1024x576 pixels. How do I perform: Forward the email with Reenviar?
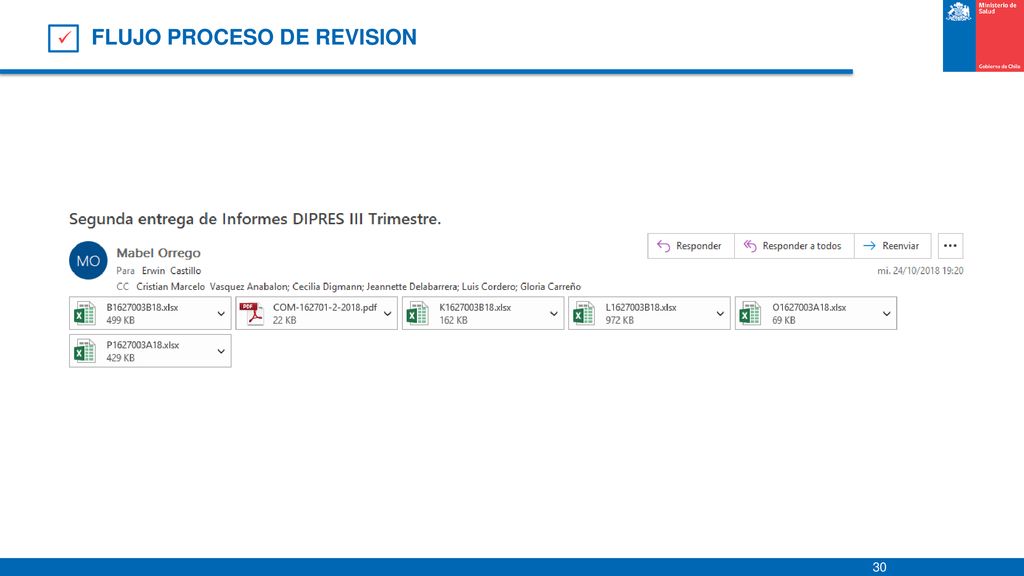pyautogui.click(x=892, y=246)
